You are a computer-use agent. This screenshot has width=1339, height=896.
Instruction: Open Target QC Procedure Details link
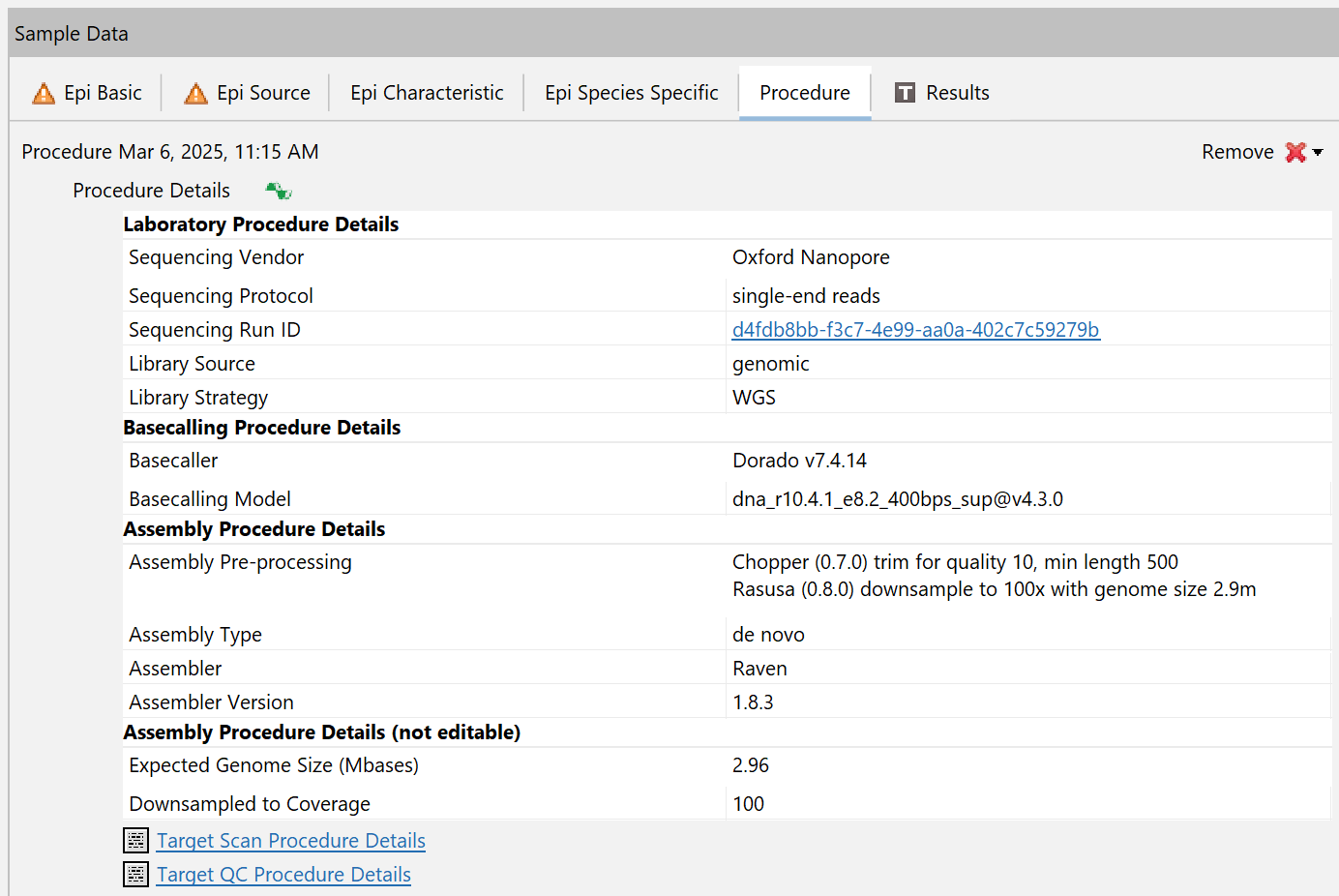(x=283, y=875)
